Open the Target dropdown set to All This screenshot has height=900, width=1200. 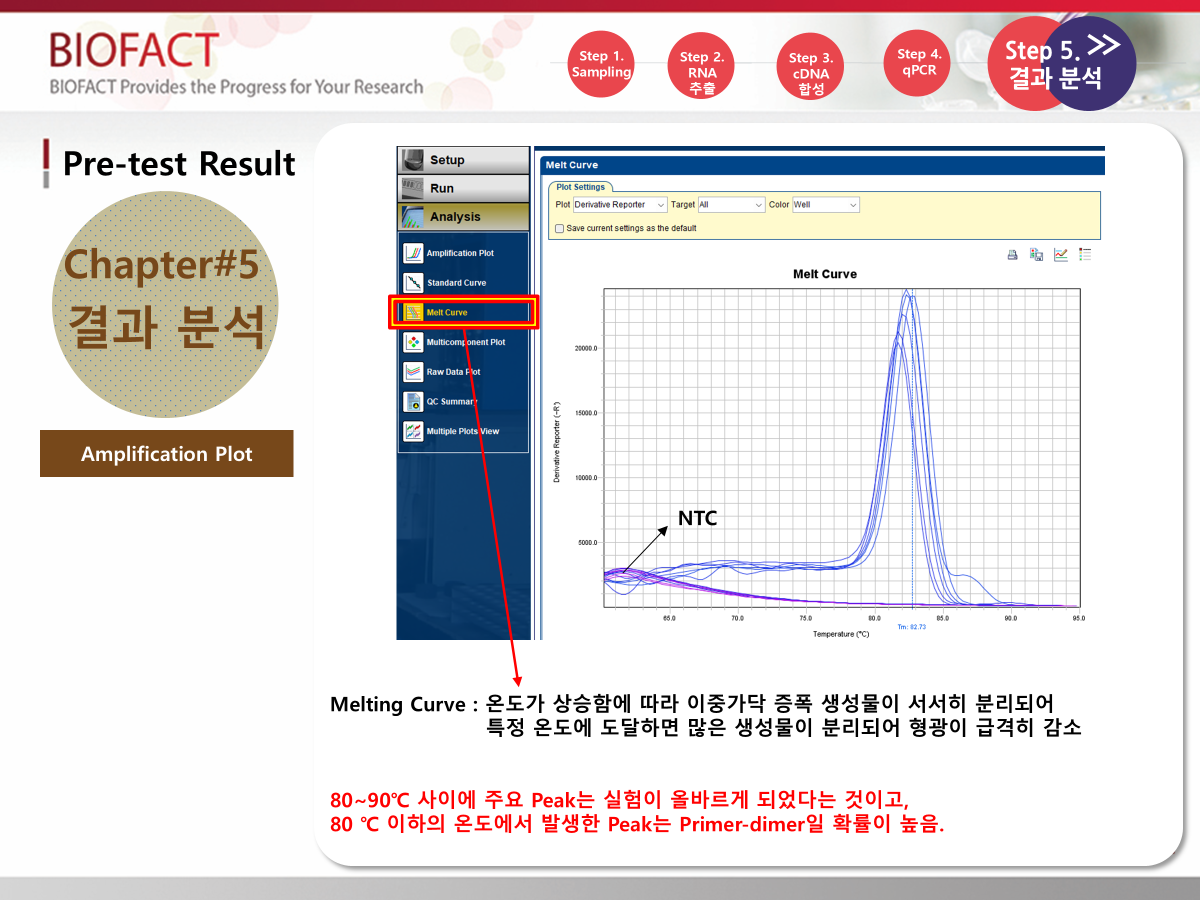731,205
